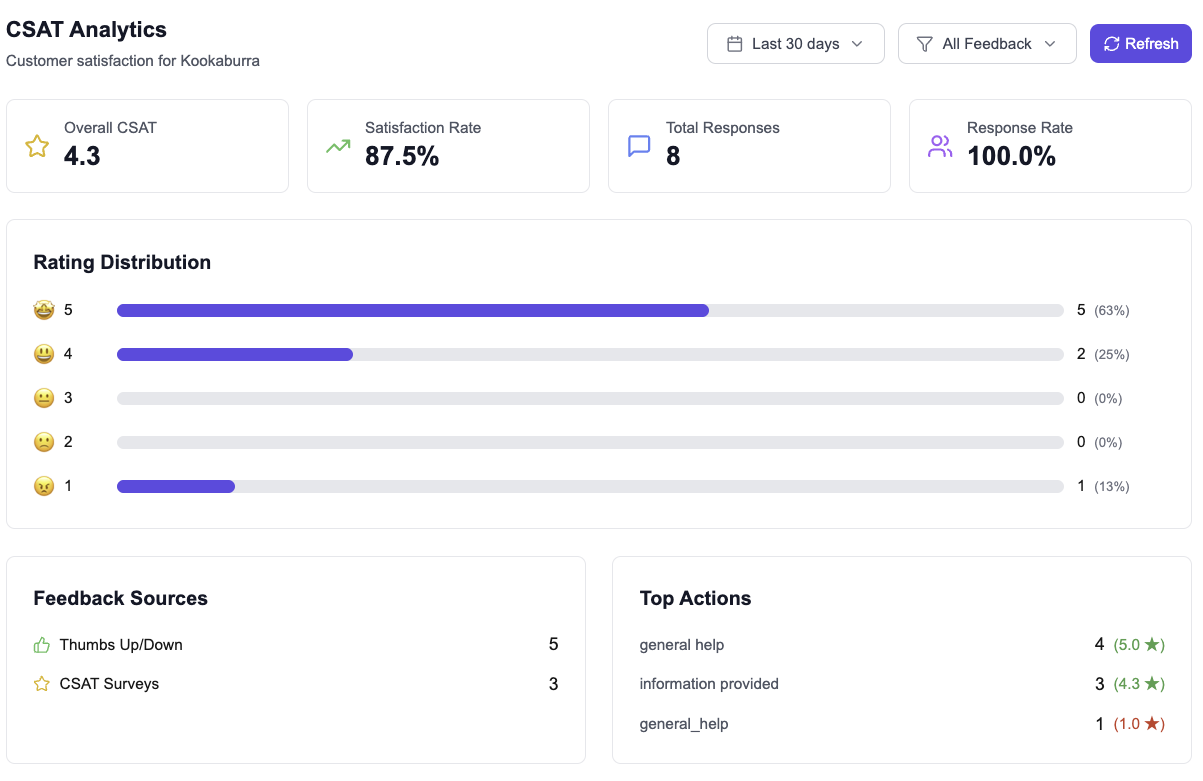Click the star icon next to CSAT Surveys
The height and width of the screenshot is (781, 1203).
[x=42, y=684]
